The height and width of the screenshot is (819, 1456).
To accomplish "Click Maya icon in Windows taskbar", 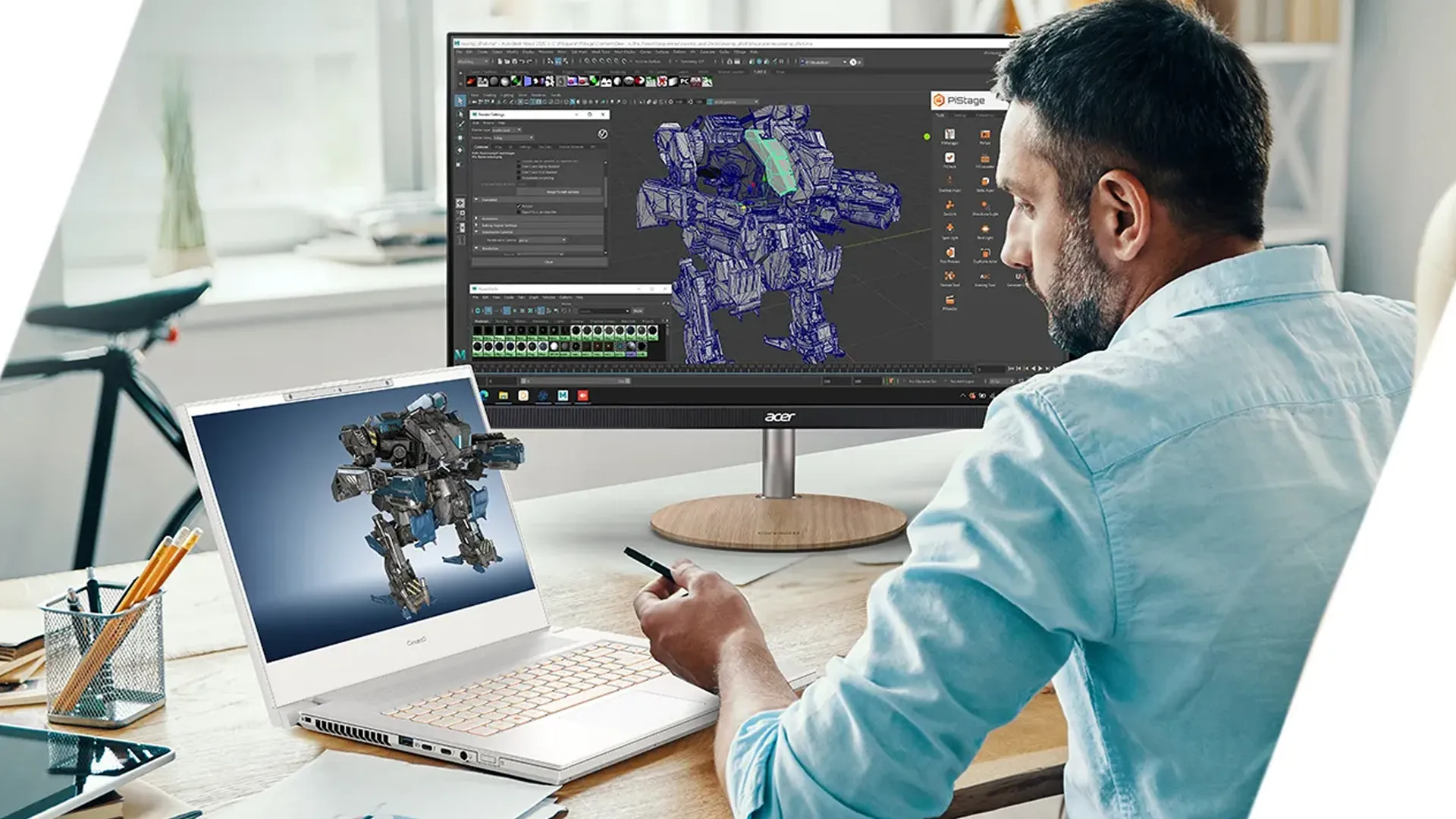I will [563, 395].
